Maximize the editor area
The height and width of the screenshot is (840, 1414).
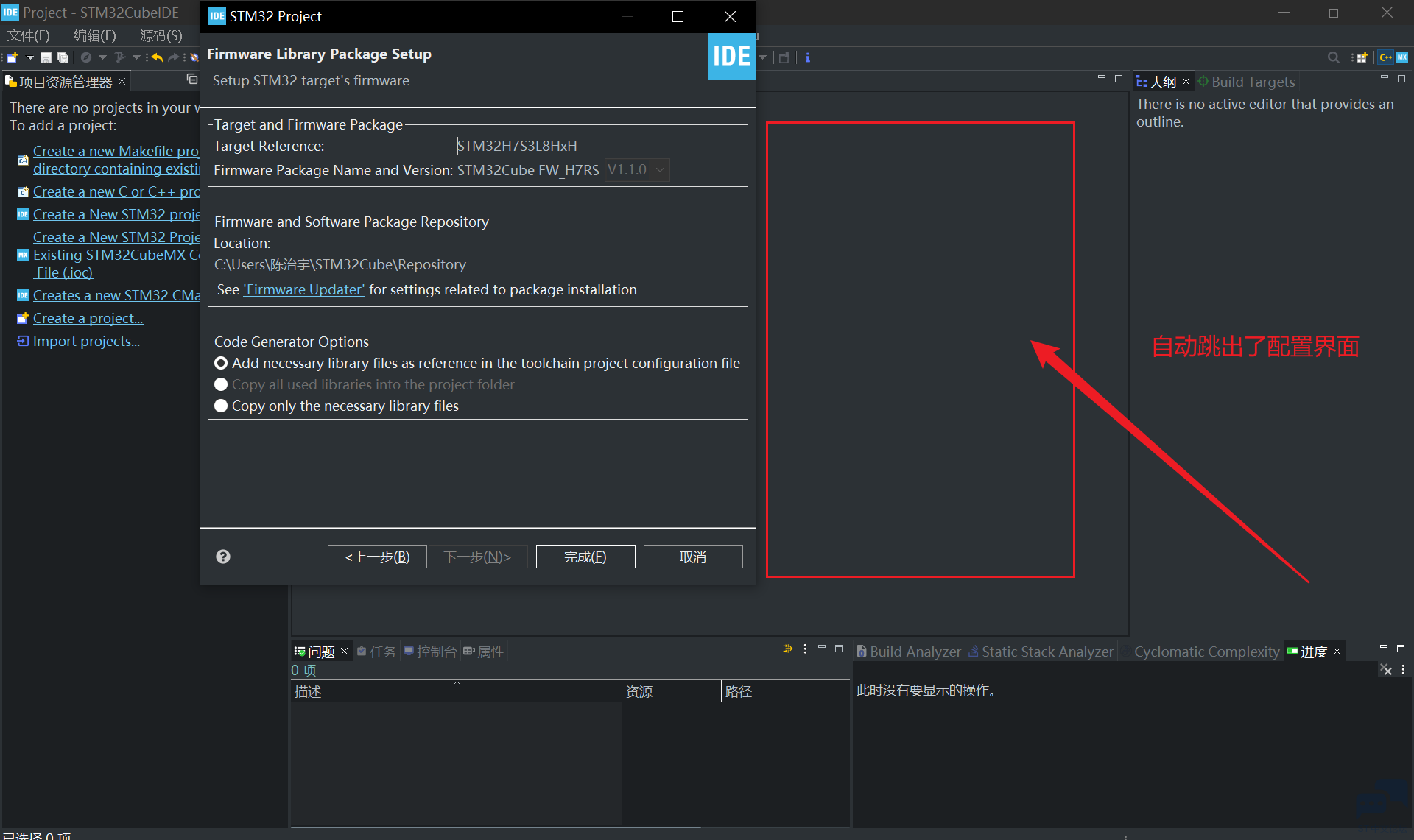pyautogui.click(x=1119, y=77)
